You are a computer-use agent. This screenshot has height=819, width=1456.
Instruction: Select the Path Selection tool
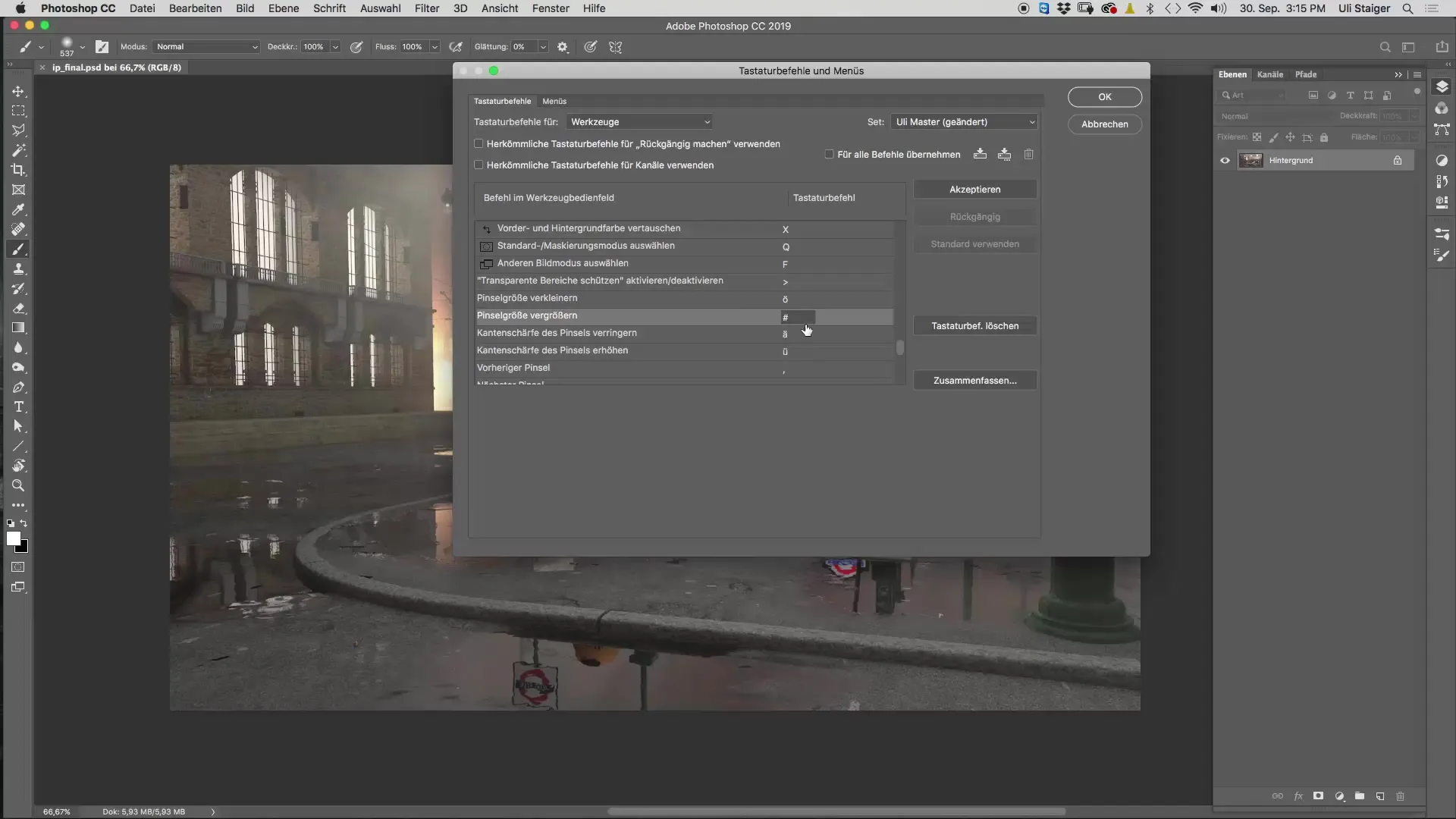coord(18,426)
